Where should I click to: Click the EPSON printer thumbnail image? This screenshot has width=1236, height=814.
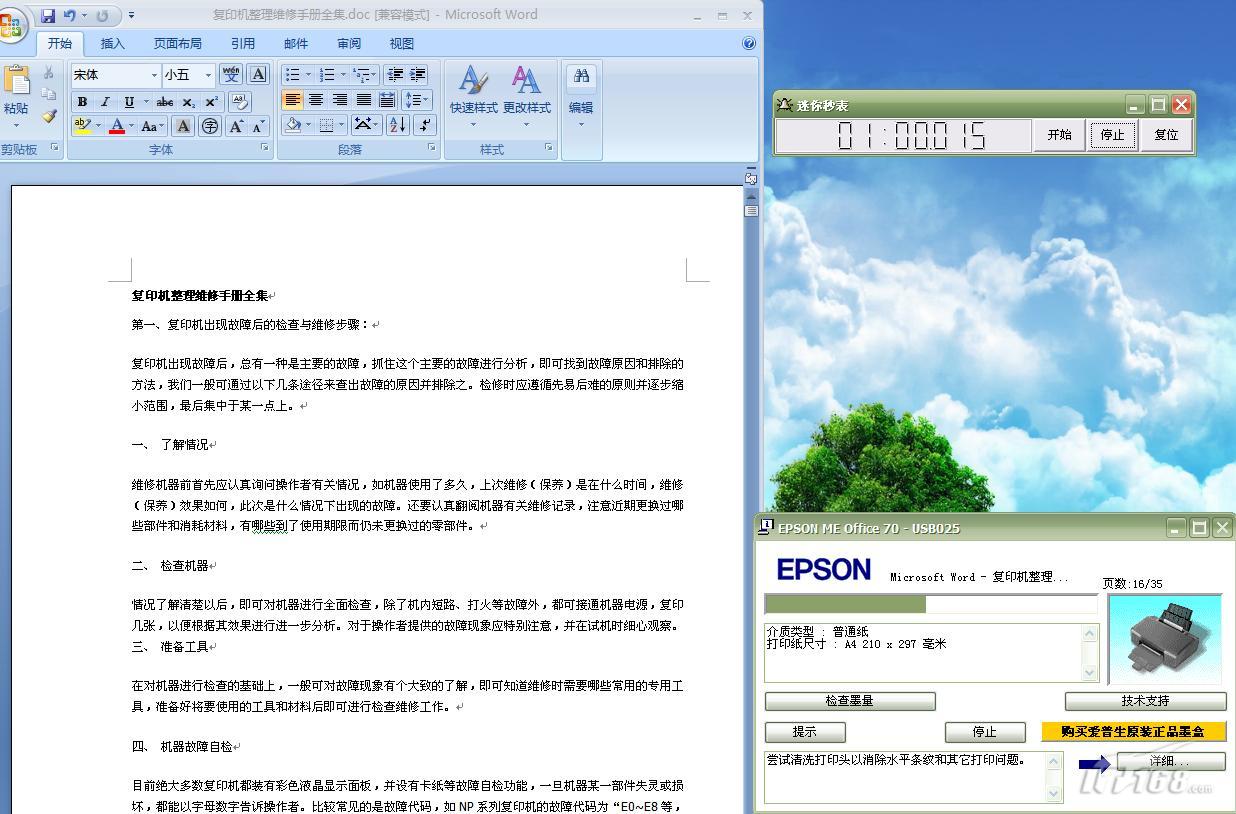pos(1164,639)
